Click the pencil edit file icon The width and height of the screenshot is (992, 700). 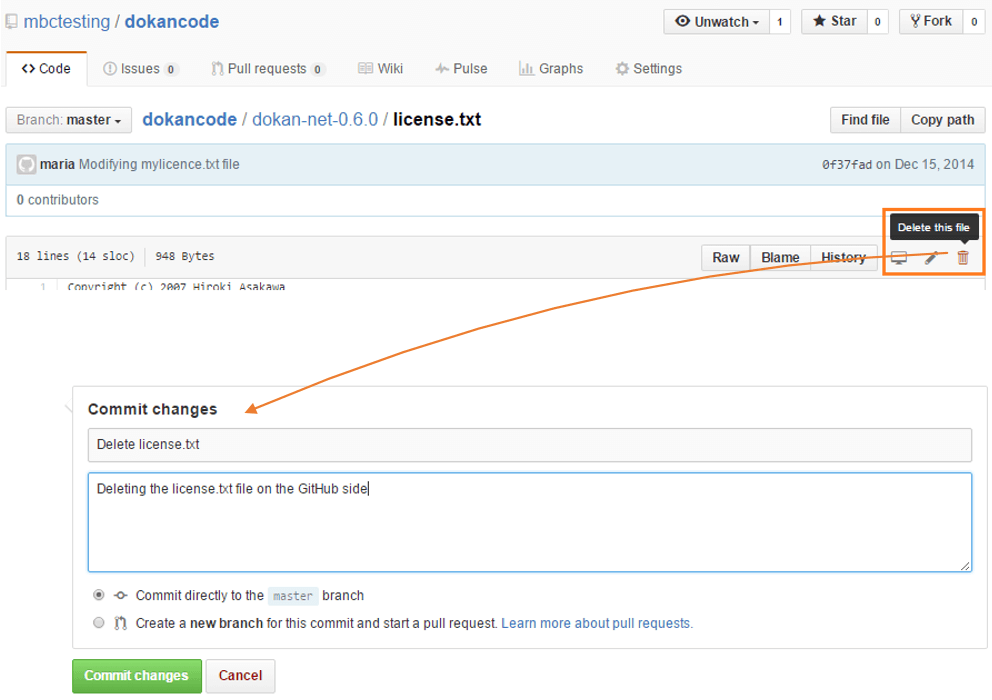931,258
